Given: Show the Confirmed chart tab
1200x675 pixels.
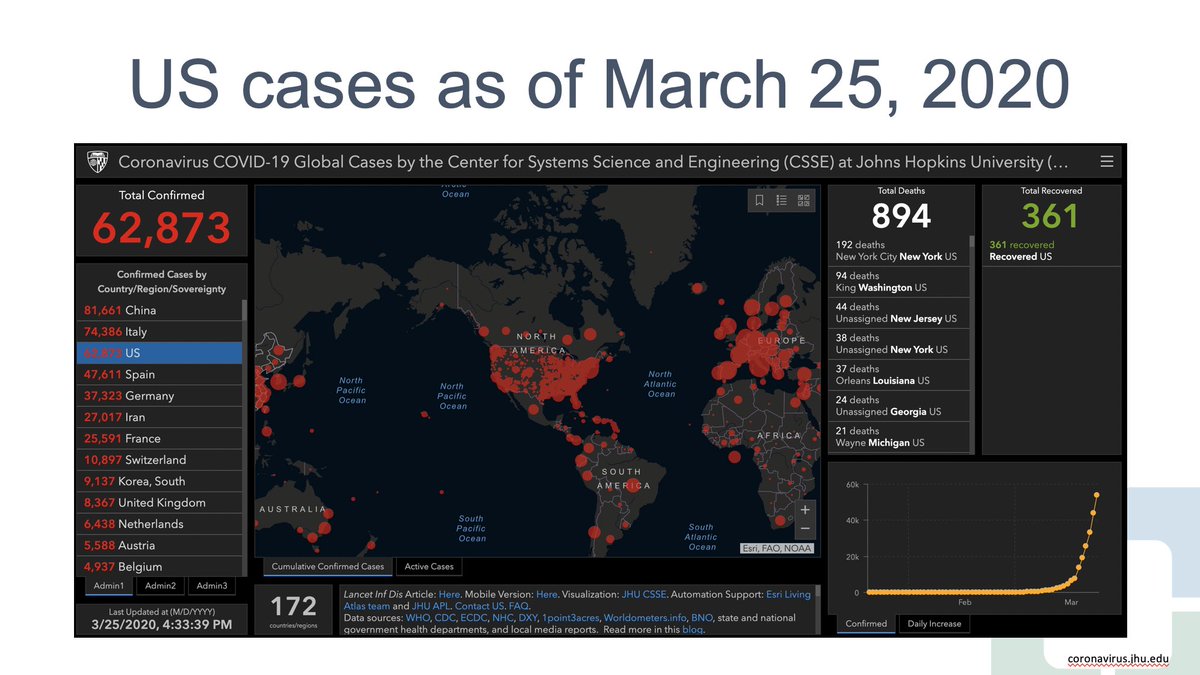Looking at the screenshot, I should pyautogui.click(x=866, y=623).
